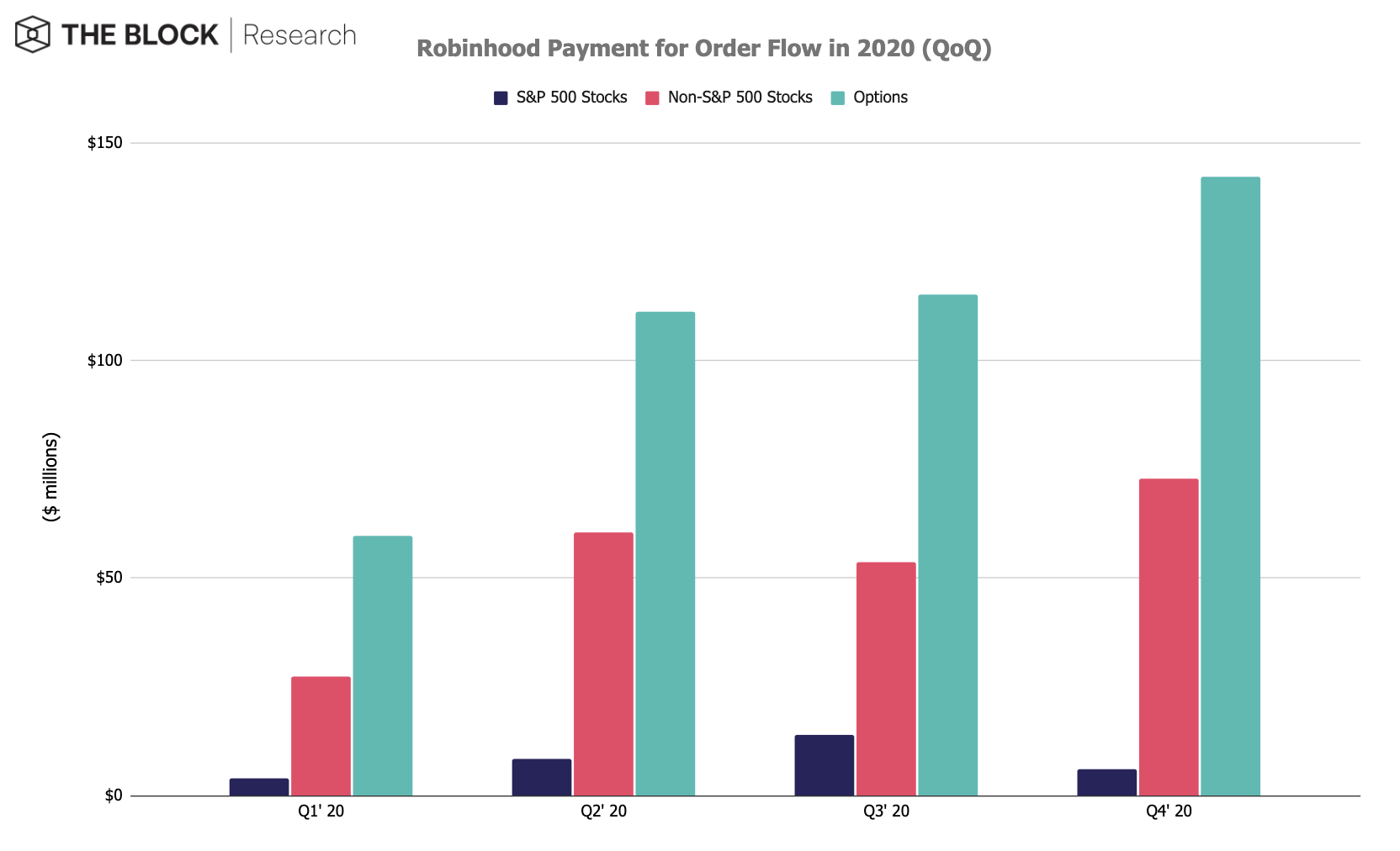Click the '$0' y-axis label
This screenshot has height=851, width=1400.
[114, 795]
